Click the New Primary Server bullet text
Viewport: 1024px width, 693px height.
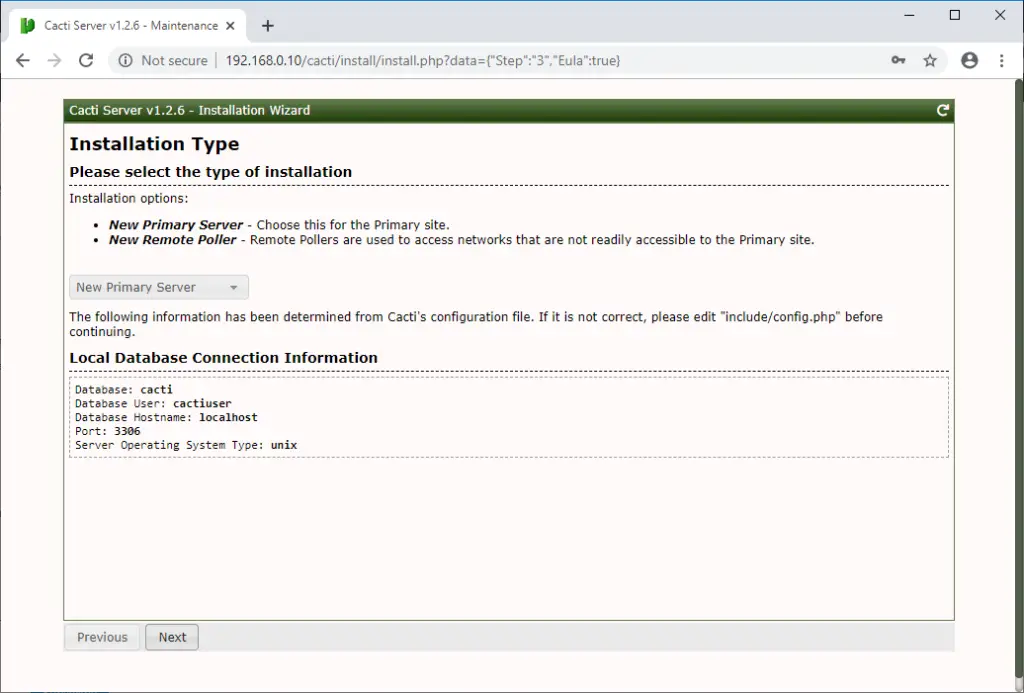176,225
